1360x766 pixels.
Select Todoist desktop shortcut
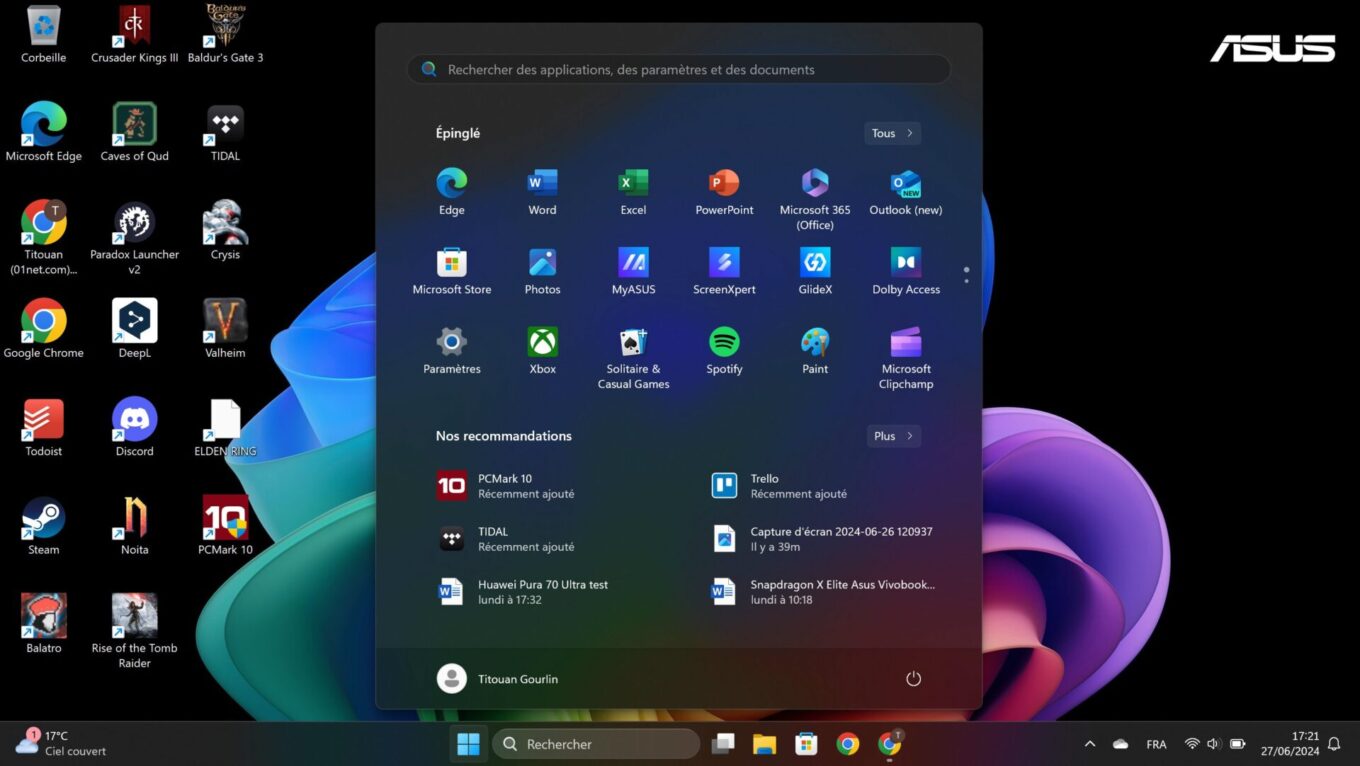click(44, 428)
